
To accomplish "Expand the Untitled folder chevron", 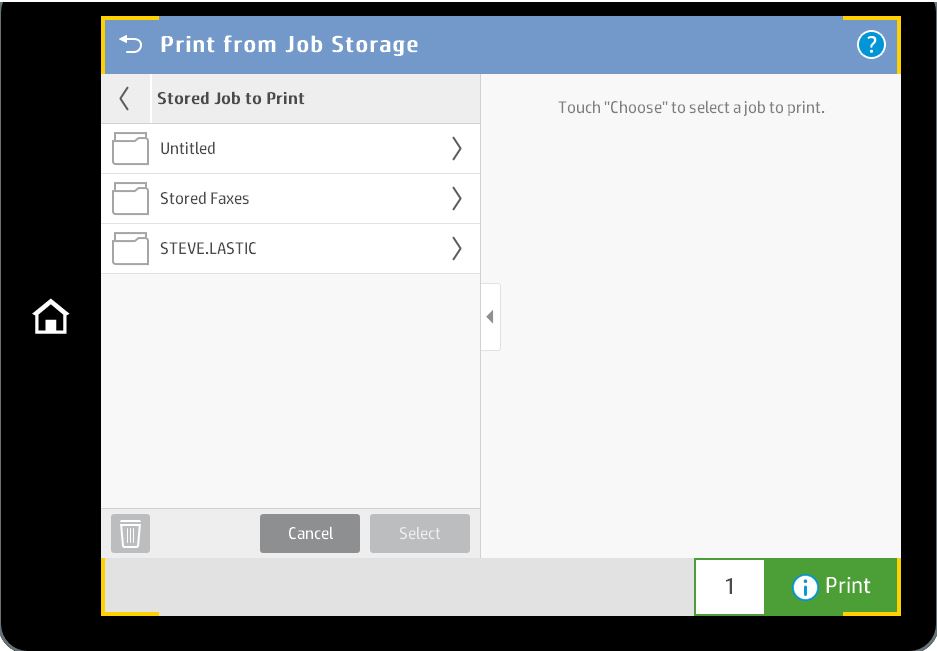I will (457, 149).
